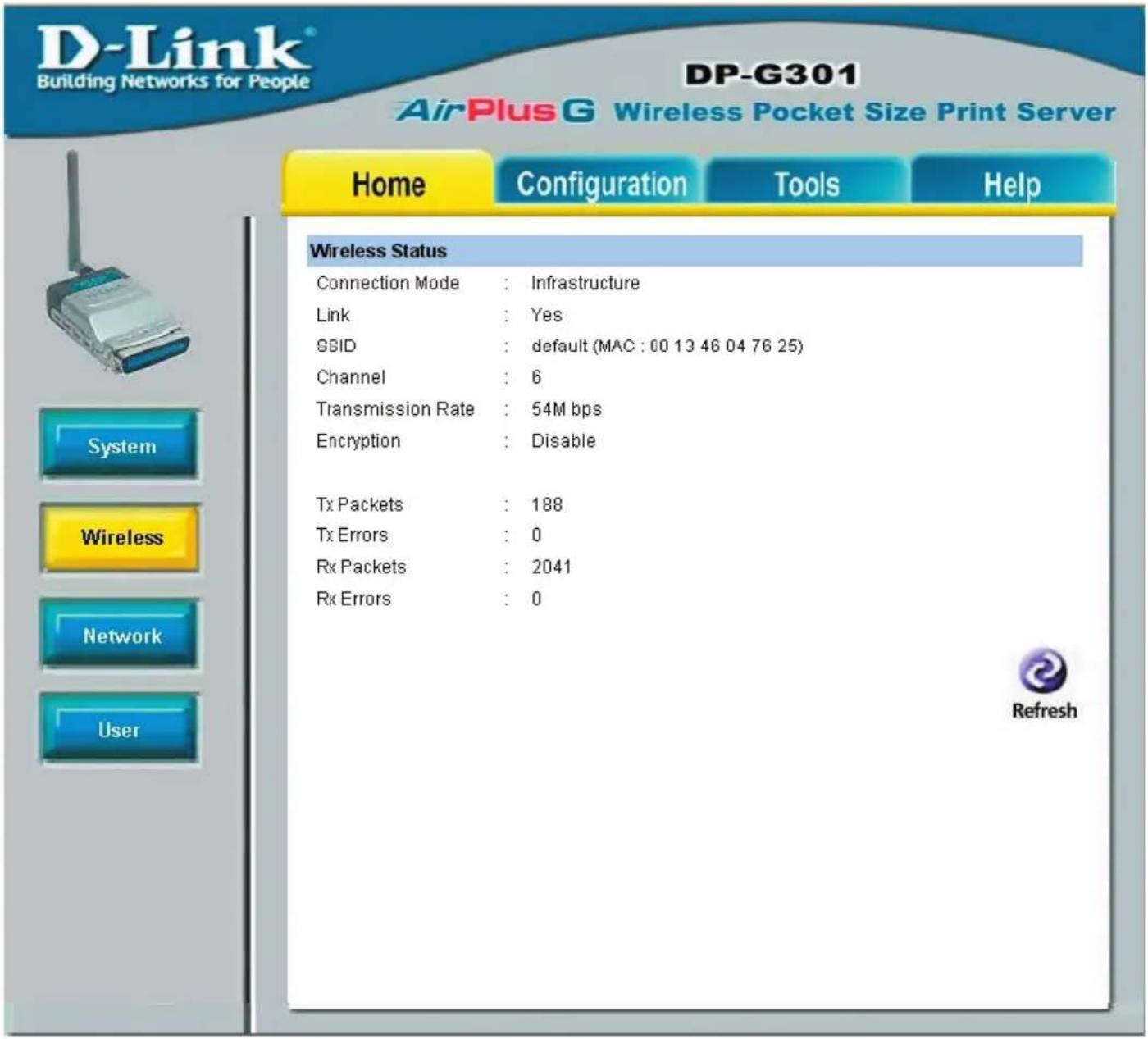Click the Tx Errors label
This screenshot has height=1039, width=1148.
click(x=352, y=535)
